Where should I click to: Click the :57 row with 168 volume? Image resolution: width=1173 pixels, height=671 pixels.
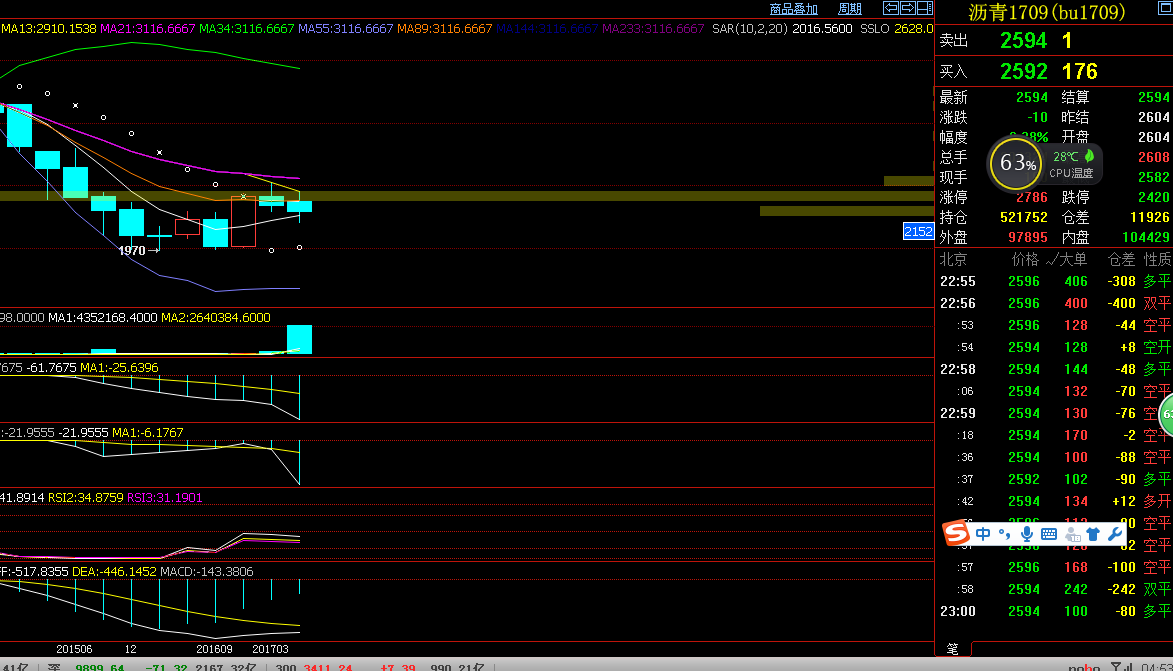point(1054,567)
